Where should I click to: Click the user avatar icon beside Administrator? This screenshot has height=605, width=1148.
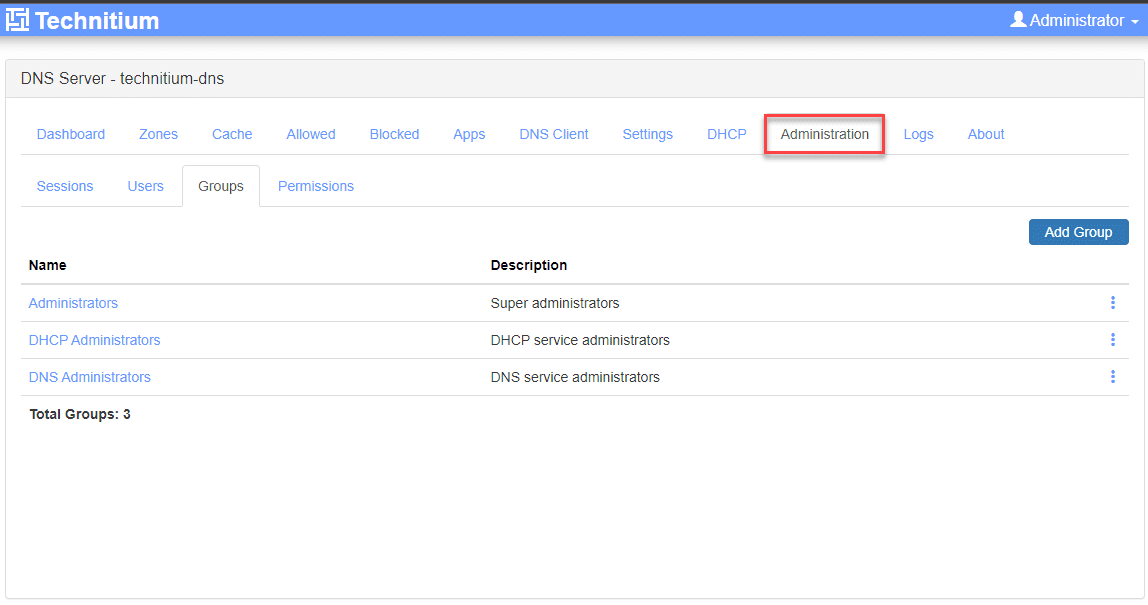[1018, 20]
